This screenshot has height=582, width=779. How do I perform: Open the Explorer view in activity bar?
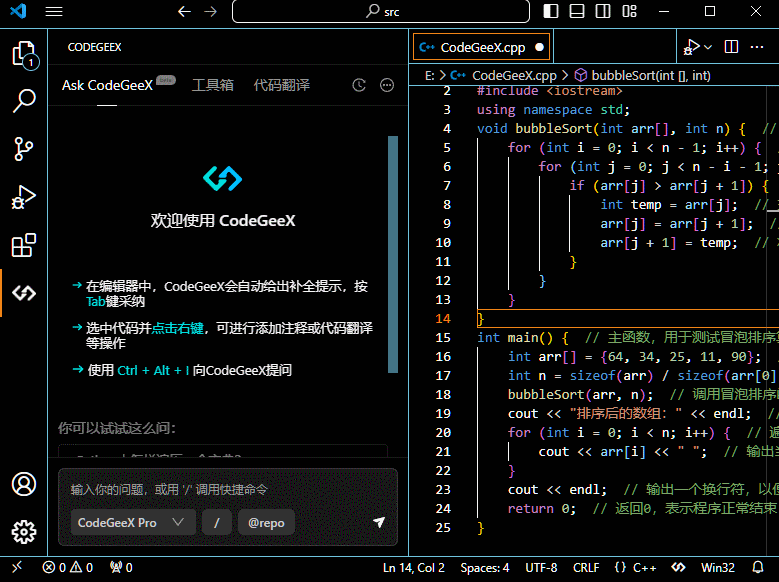click(24, 54)
